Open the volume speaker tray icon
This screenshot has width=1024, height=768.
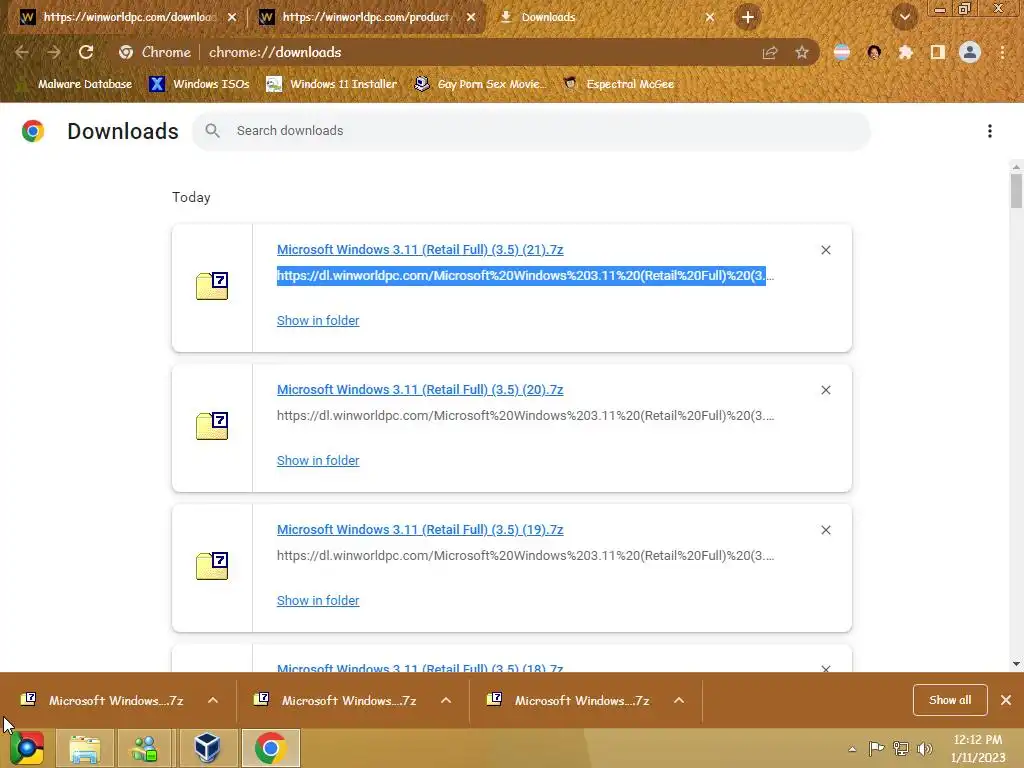pos(925,749)
